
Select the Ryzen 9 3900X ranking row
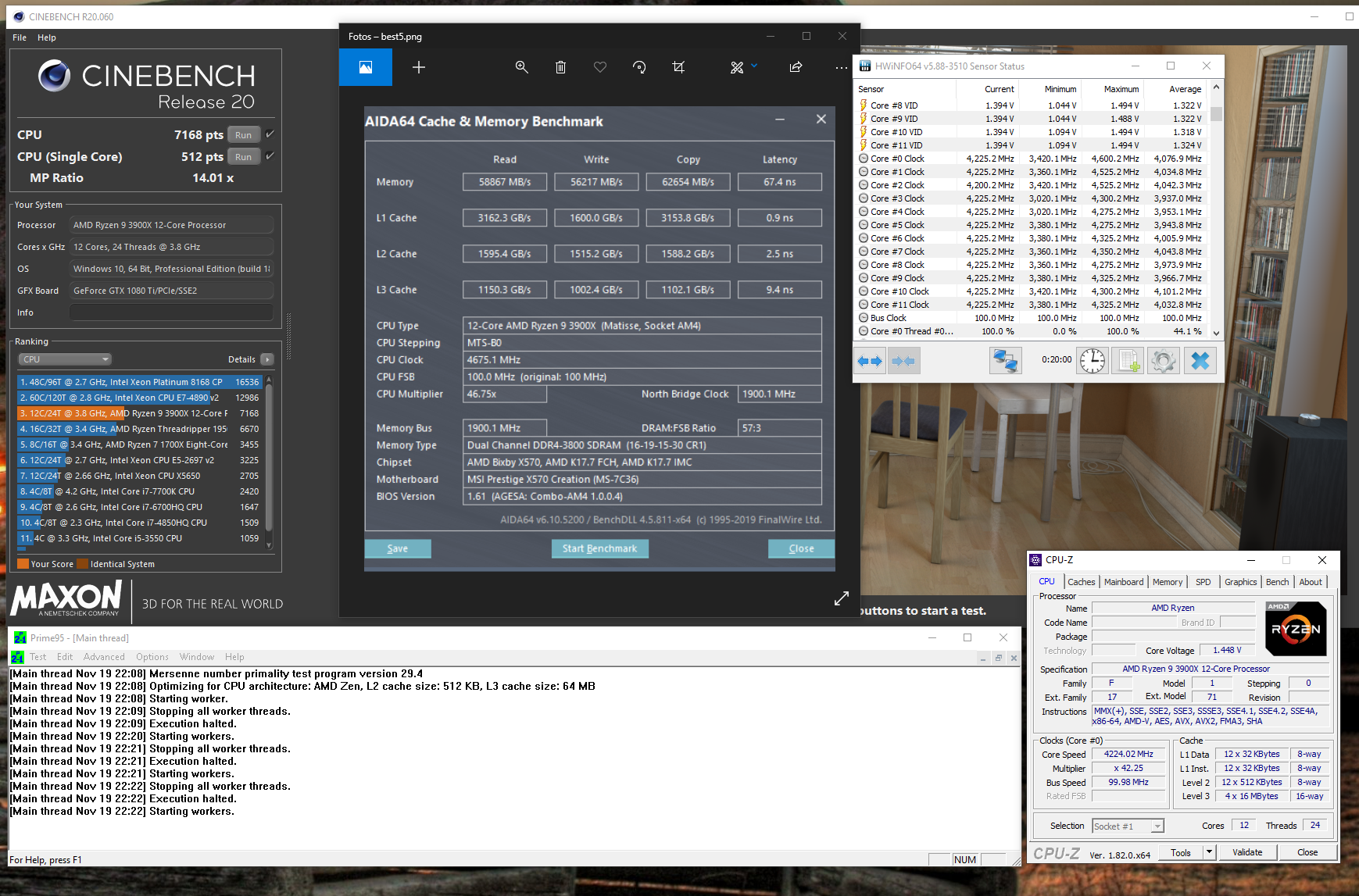pos(139,413)
